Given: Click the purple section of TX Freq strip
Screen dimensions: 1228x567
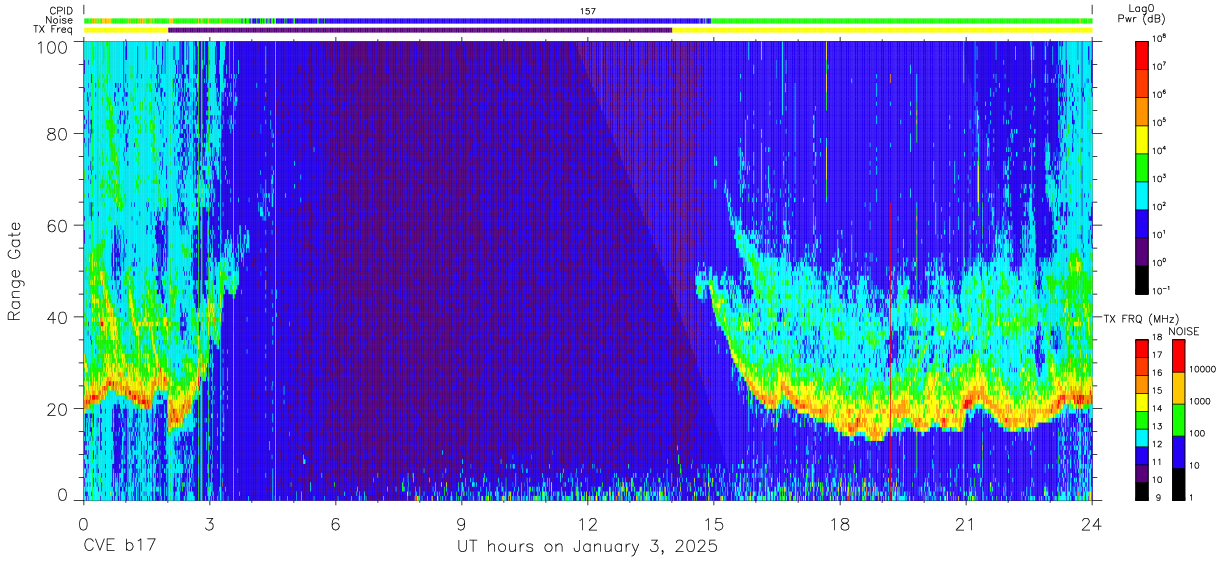Looking at the screenshot, I should (x=420, y=30).
